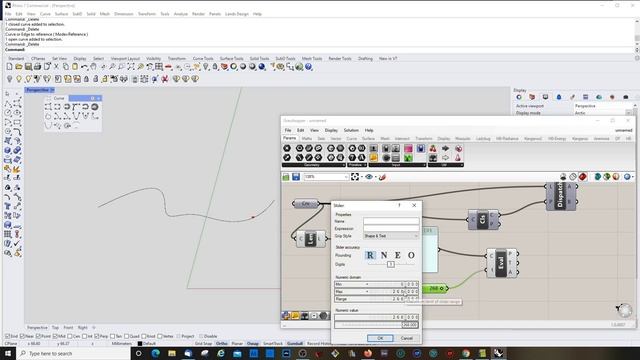Toggle the Point osnap checkbox
This screenshot has width=640, height=360.
click(38, 336)
